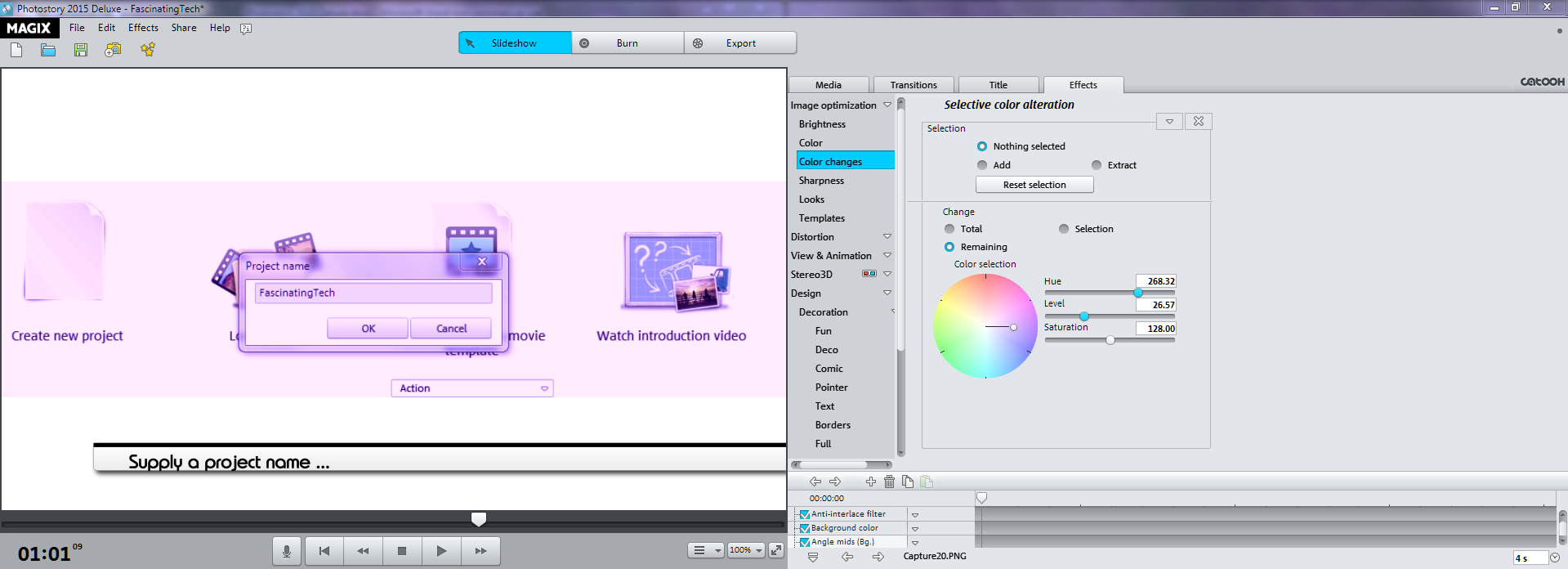This screenshot has height=569, width=1568.
Task: Click the next object arrow beside Capture20.PNG
Action: click(x=878, y=557)
